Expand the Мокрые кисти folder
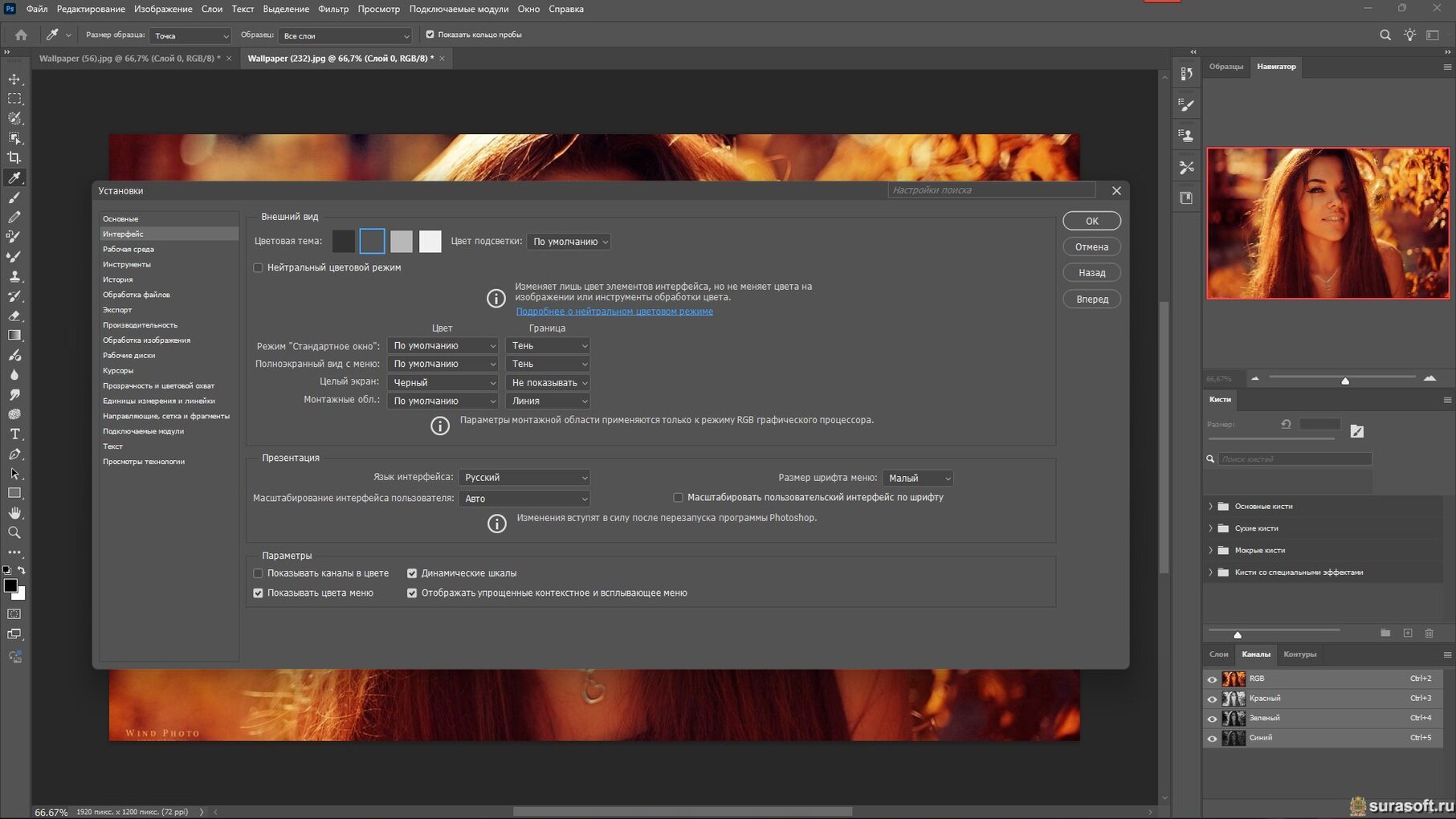The height and width of the screenshot is (819, 1456). coord(1210,551)
